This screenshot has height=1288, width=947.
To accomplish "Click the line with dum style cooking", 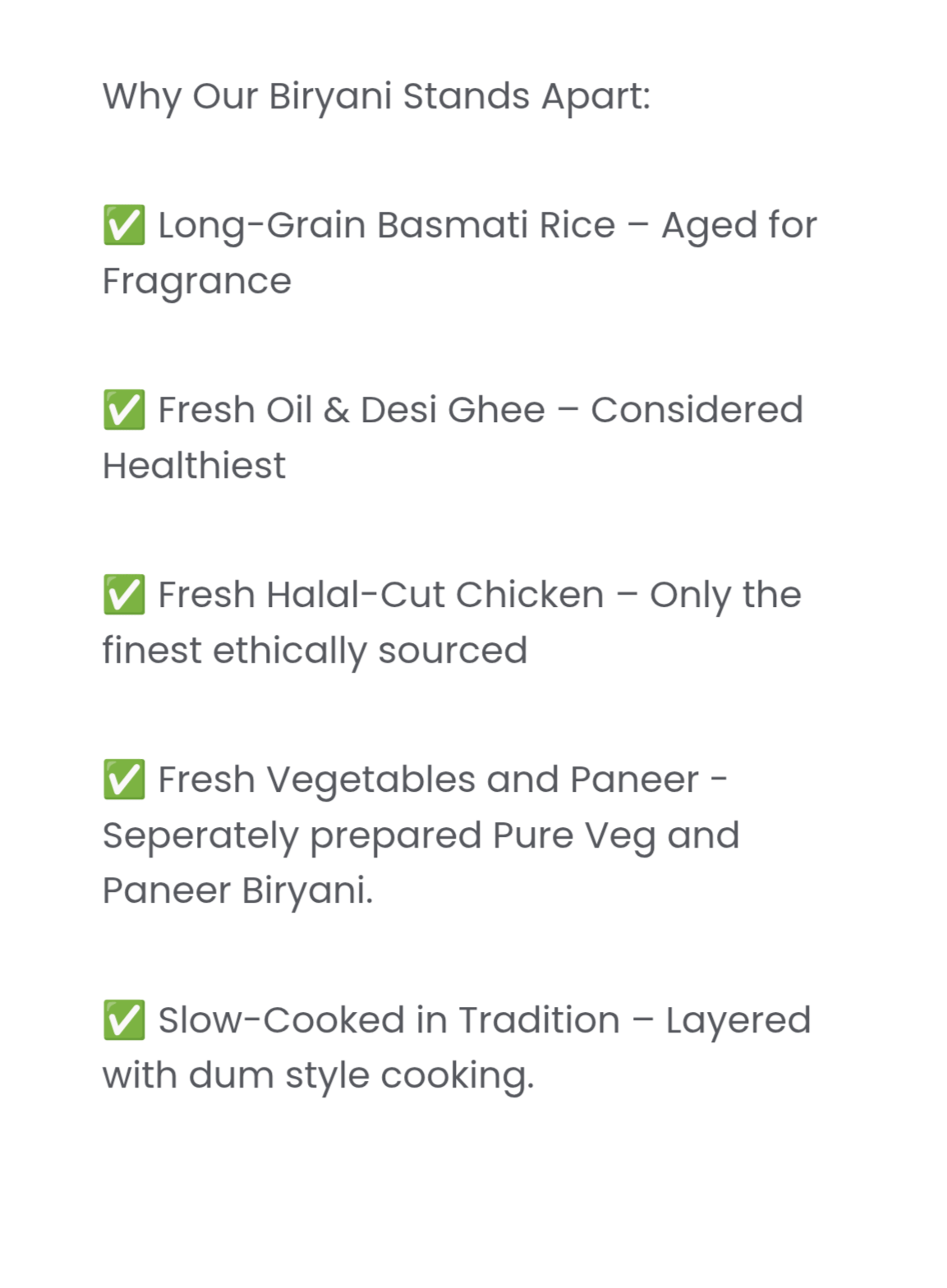I will [318, 1075].
